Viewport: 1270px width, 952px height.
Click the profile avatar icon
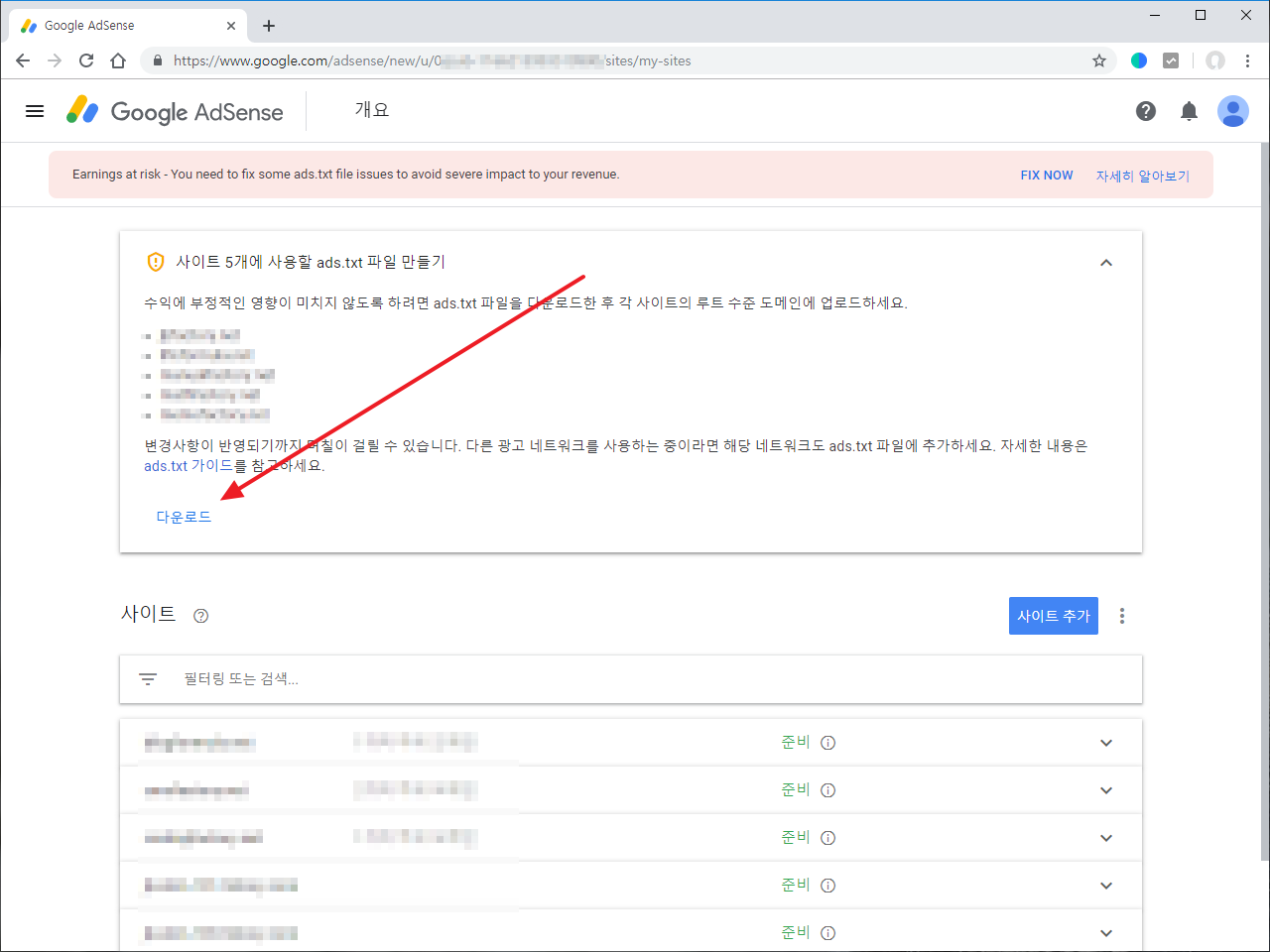pyautogui.click(x=1233, y=111)
